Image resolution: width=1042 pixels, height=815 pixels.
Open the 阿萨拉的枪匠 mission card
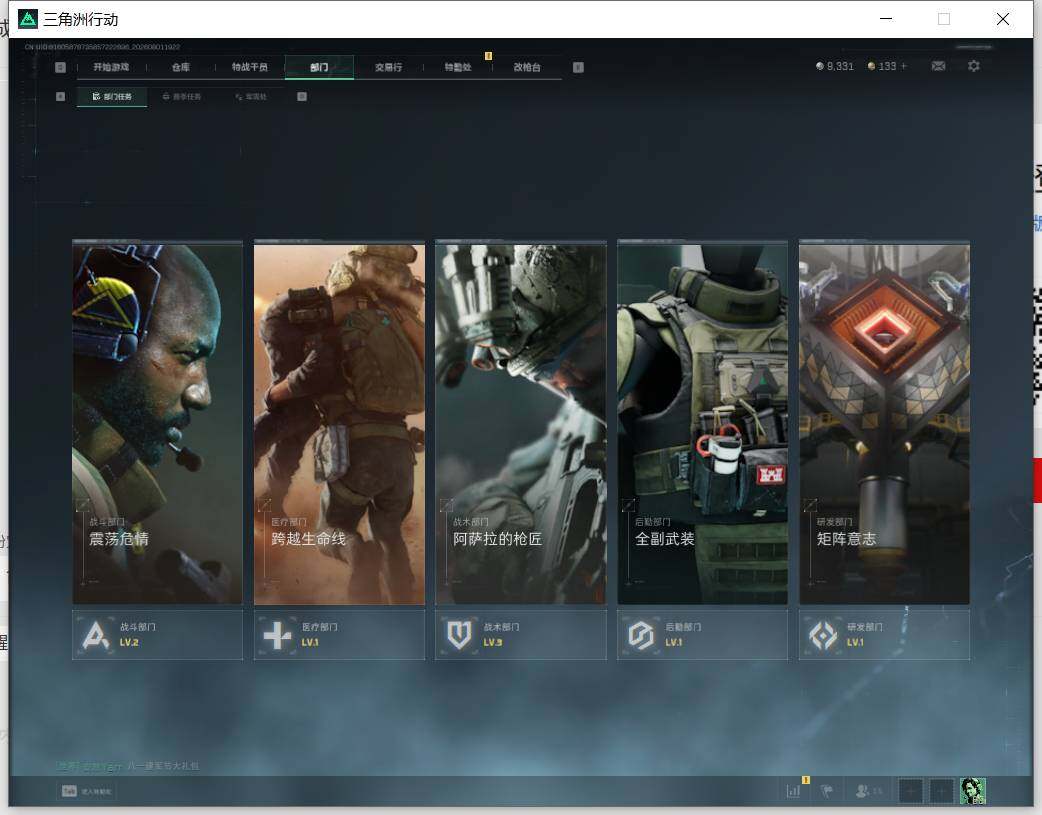pyautogui.click(x=521, y=423)
